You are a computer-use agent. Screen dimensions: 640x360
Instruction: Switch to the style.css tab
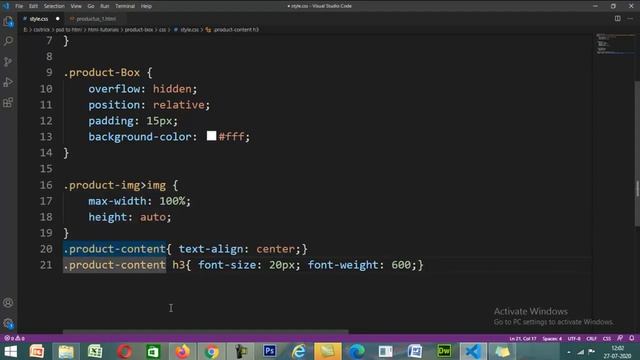[39, 19]
